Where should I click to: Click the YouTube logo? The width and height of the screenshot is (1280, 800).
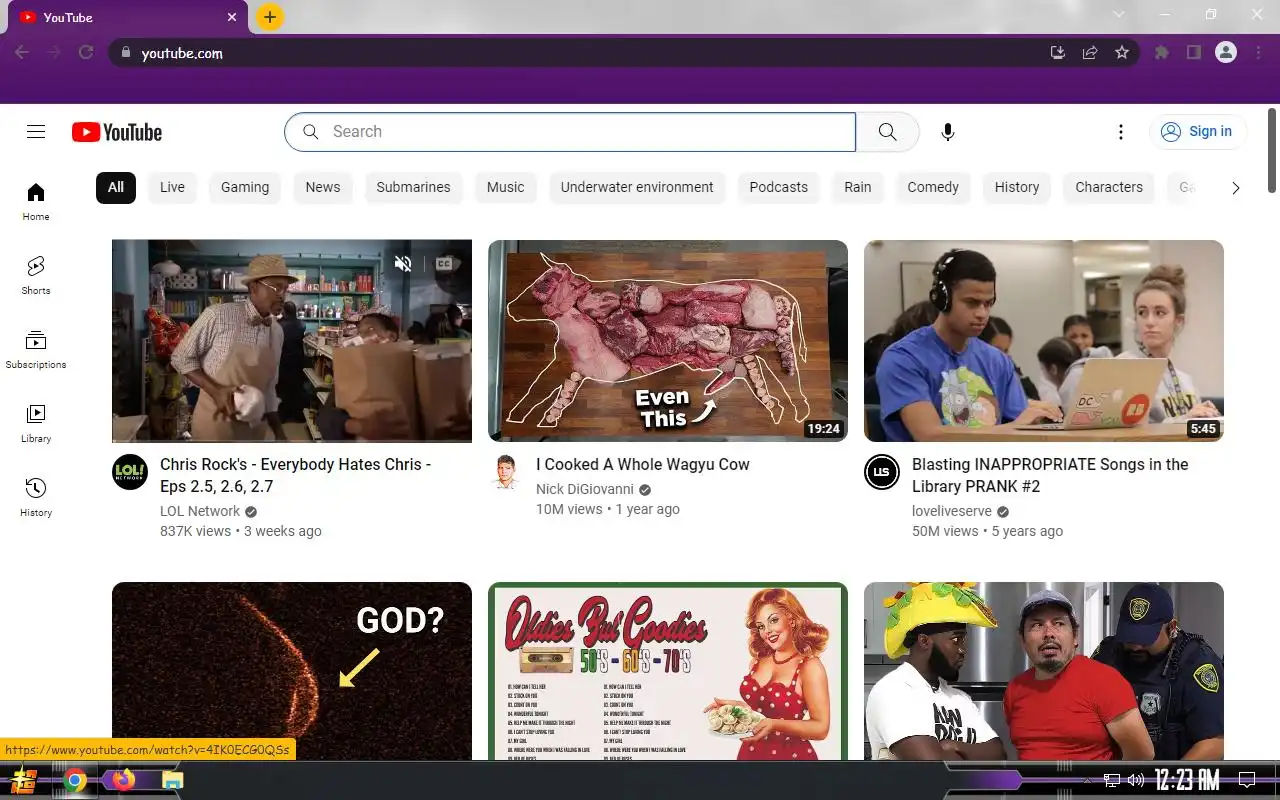click(x=117, y=132)
